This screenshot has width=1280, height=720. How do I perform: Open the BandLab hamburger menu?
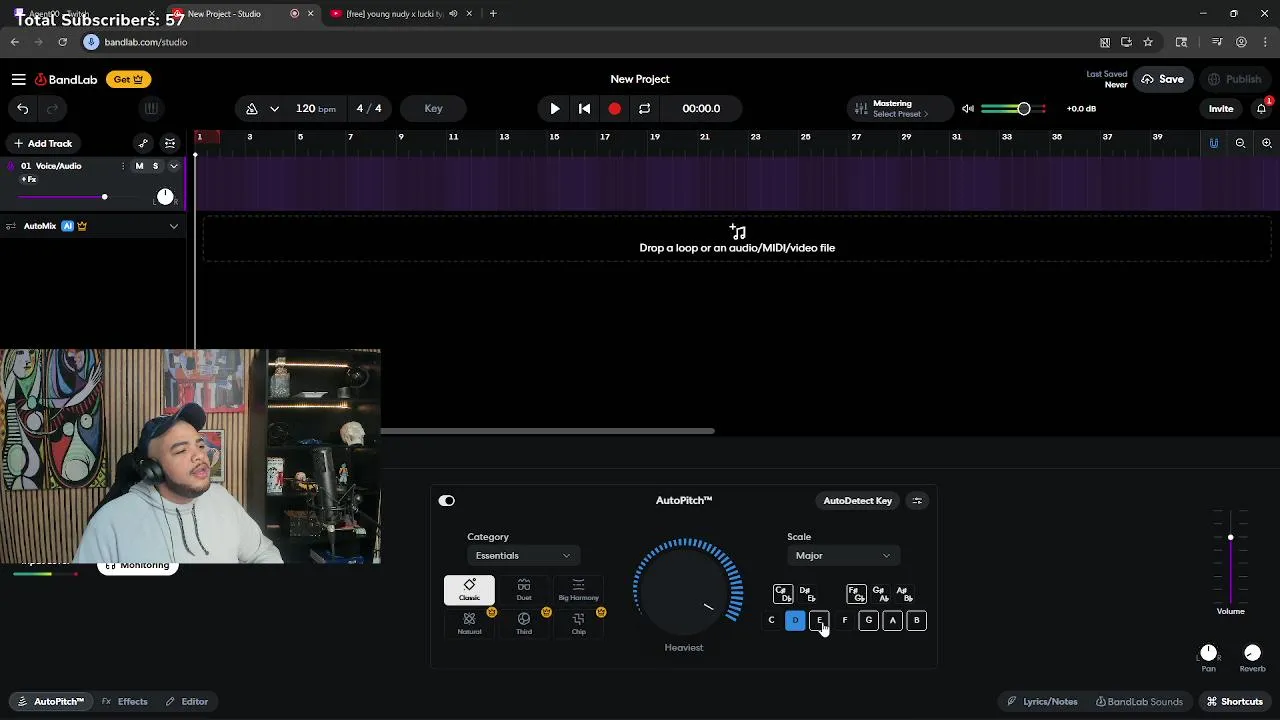(18, 79)
